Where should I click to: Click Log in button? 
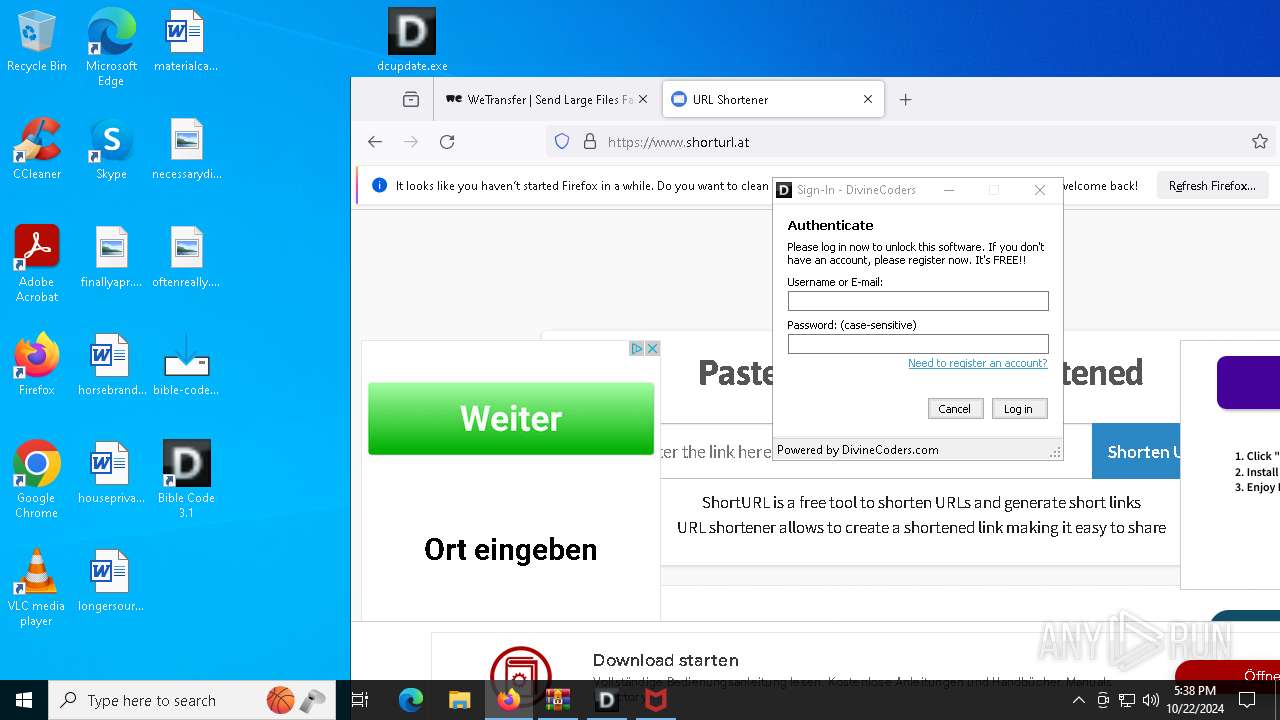point(1019,409)
